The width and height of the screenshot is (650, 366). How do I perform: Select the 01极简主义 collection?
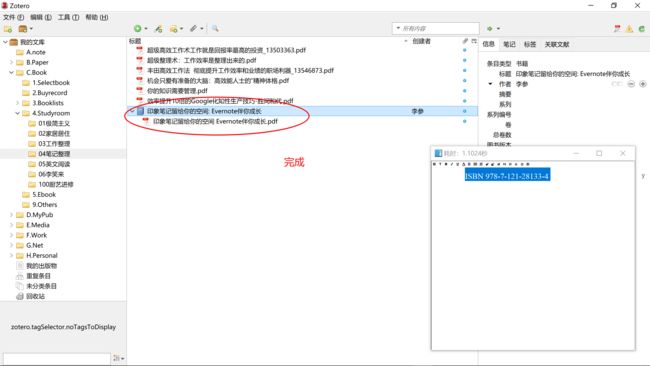point(54,124)
